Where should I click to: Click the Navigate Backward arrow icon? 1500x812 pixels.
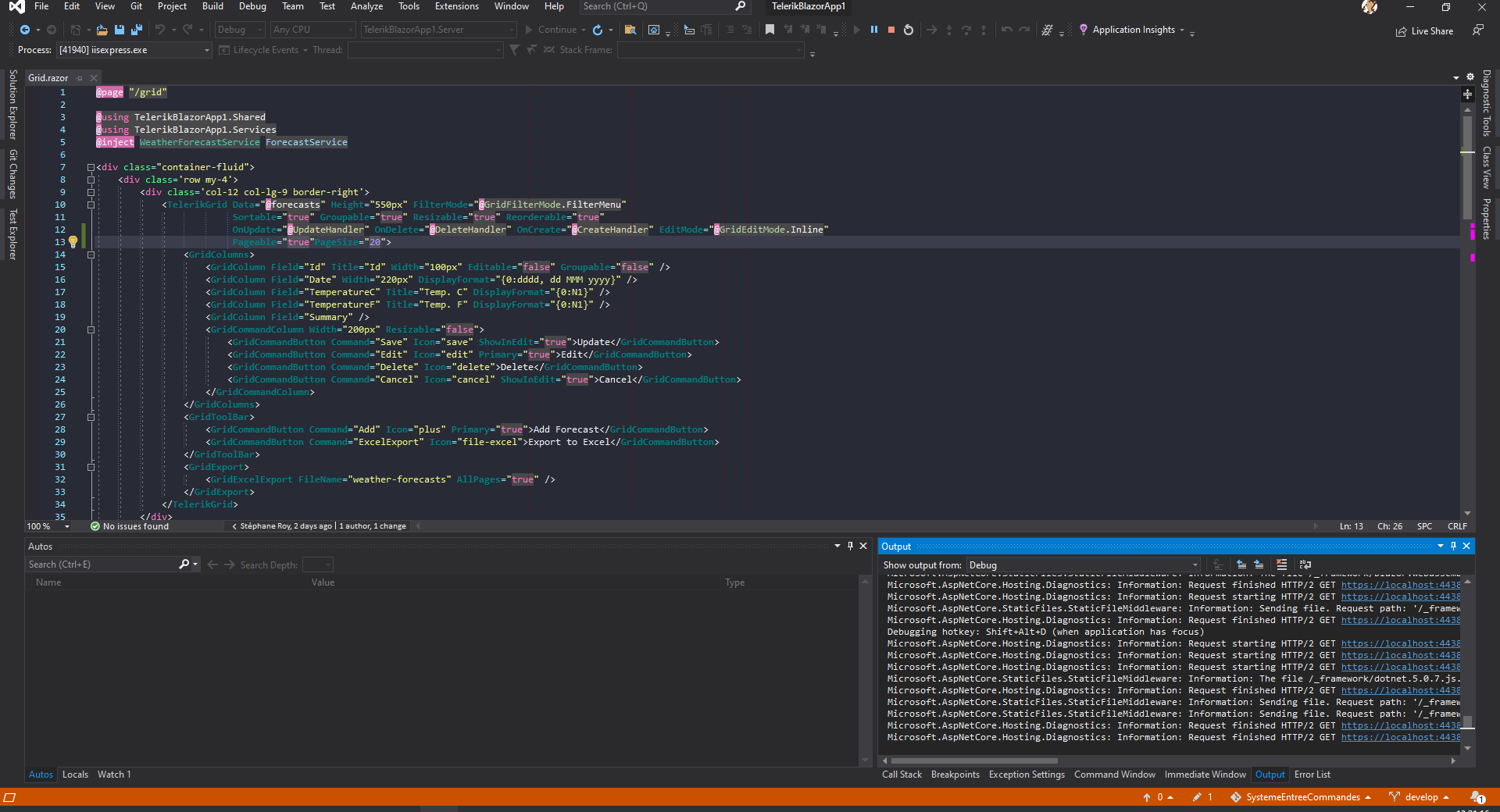coord(25,30)
